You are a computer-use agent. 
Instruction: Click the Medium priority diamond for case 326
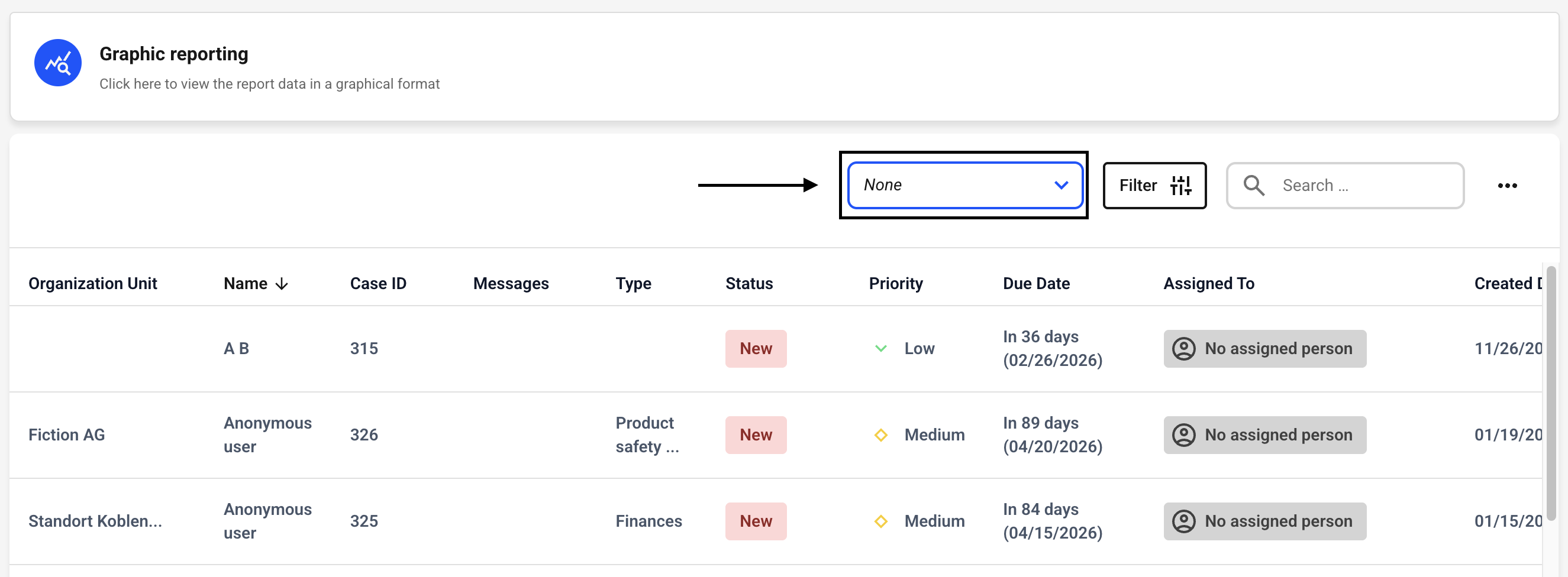(x=880, y=435)
